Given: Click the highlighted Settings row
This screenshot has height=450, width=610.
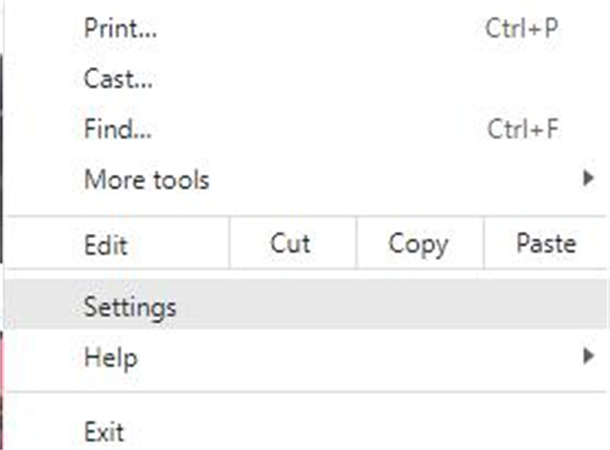Looking at the screenshot, I should pos(300,306).
